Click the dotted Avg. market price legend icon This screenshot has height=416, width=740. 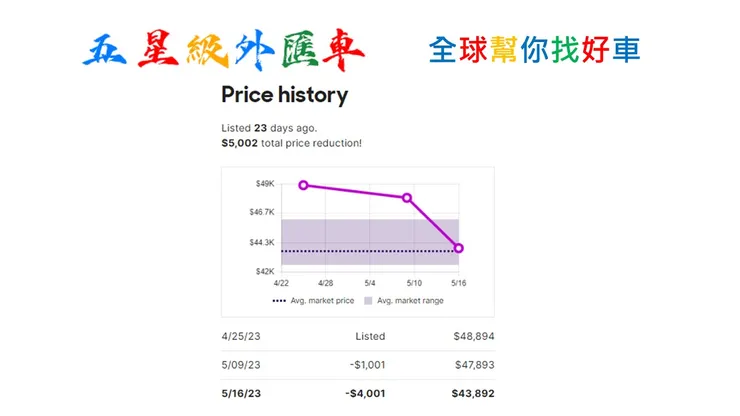tap(278, 300)
